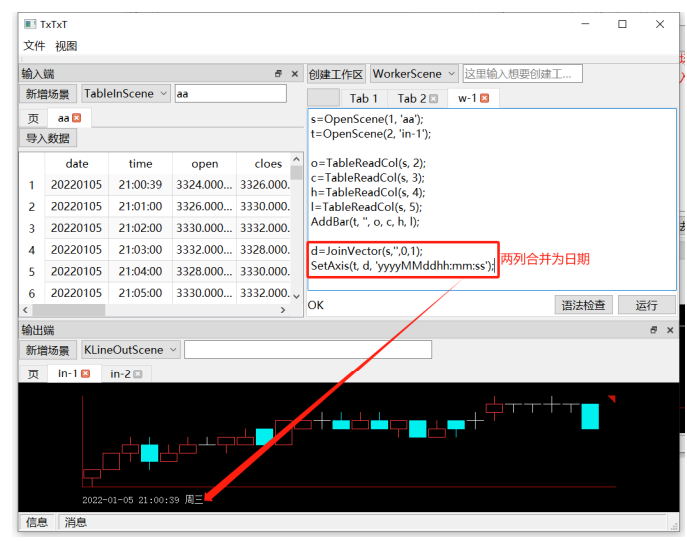Click table vertical scrollbar up arrow
This screenshot has width=687, height=541.
tap(297, 159)
